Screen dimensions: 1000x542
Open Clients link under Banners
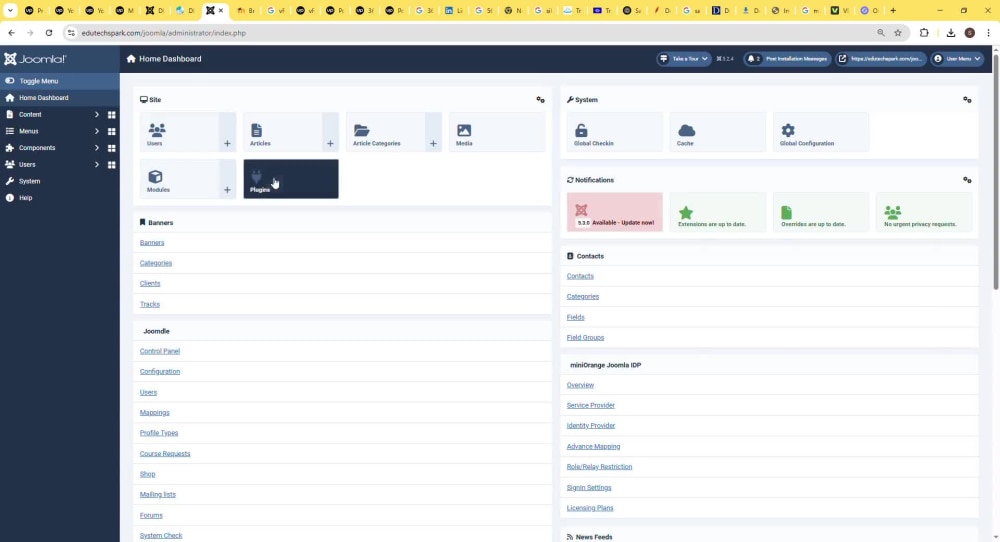150,284
